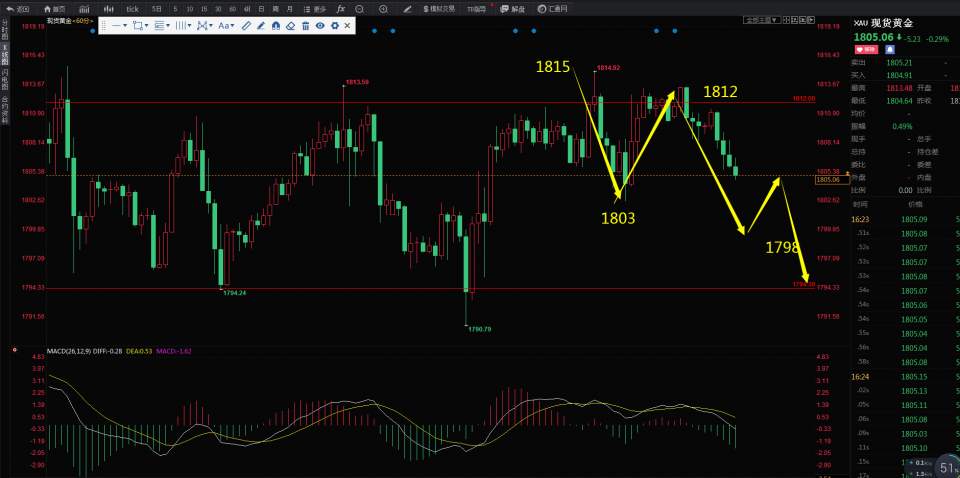Expand the 更多 more periods list
Viewport: 960px width, 478px height.
pyautogui.click(x=316, y=9)
